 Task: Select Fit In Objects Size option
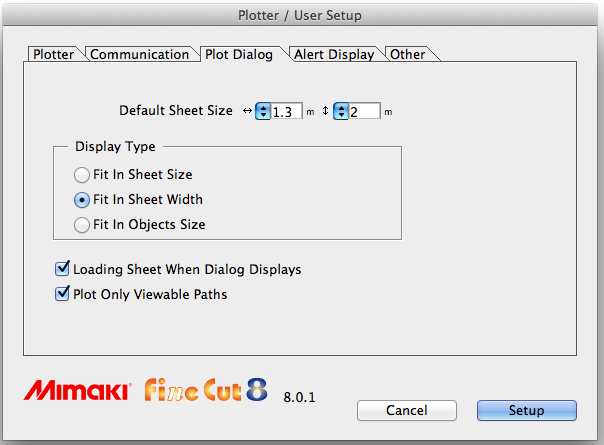(x=82, y=224)
